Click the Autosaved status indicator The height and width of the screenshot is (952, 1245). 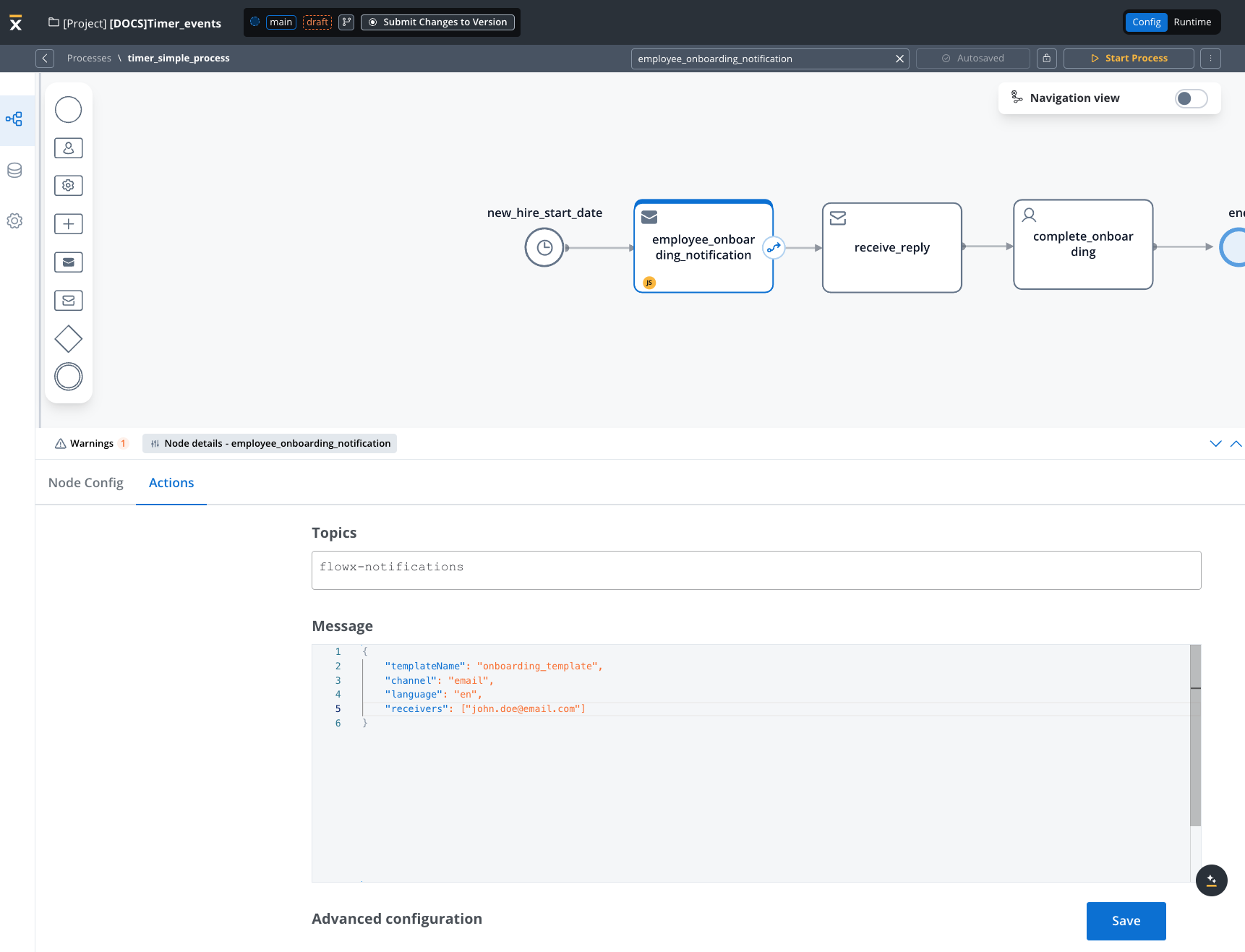coord(973,59)
